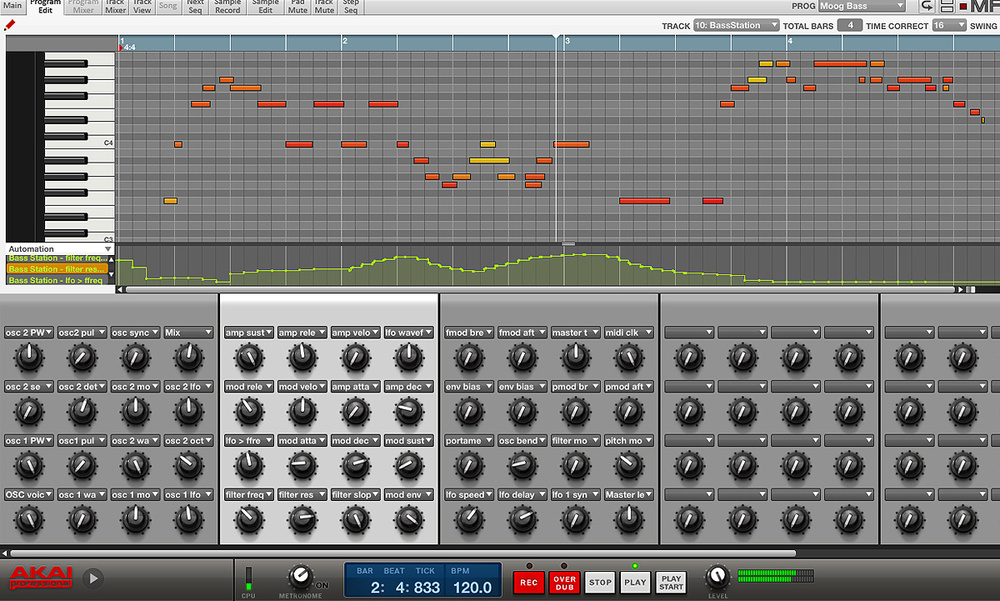This screenshot has width=1000, height=601.
Task: Click the red square record indicator icon
Action: click(x=963, y=6)
